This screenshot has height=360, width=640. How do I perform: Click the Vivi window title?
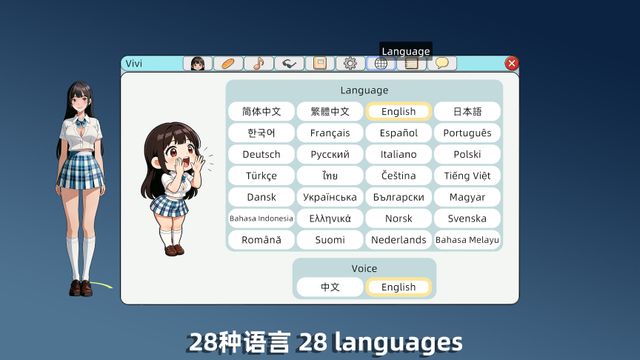[x=134, y=64]
